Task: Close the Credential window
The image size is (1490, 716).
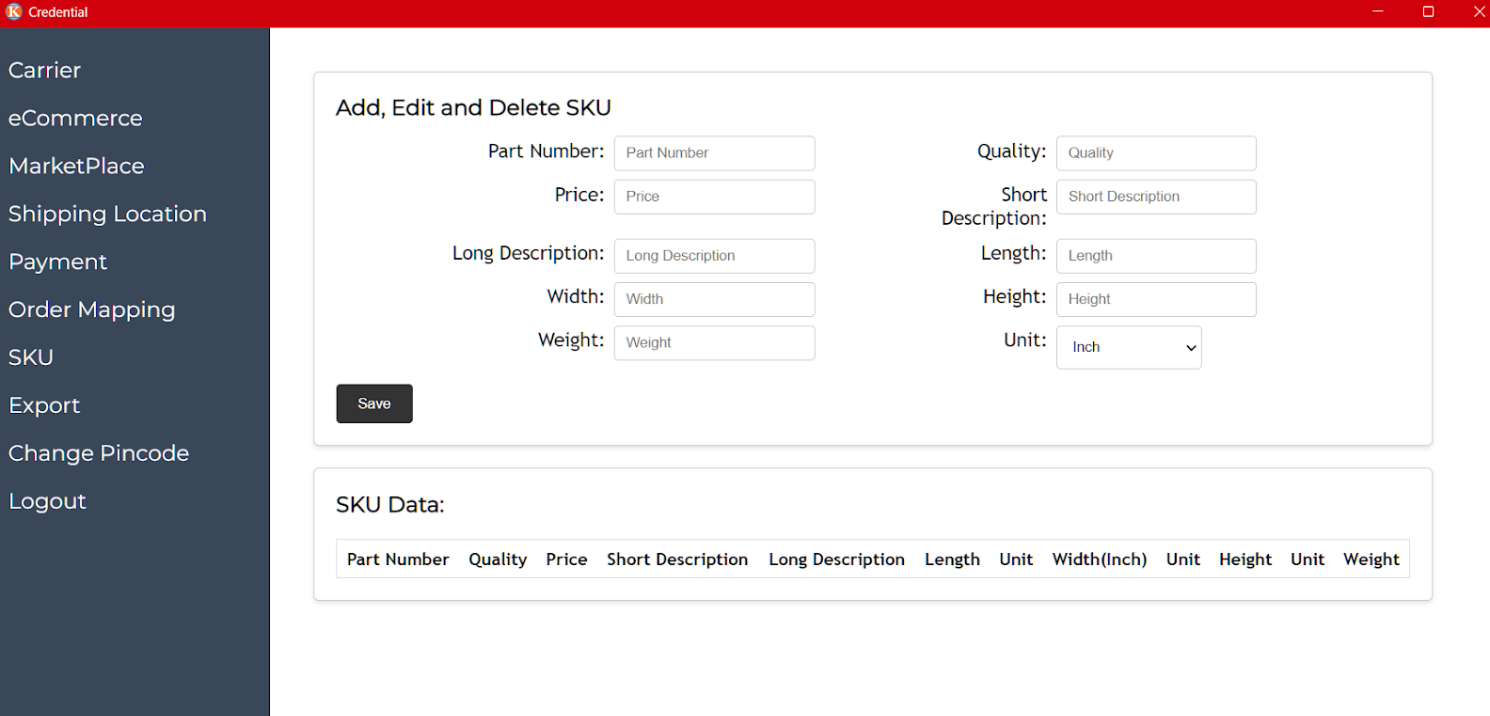Action: point(1480,12)
